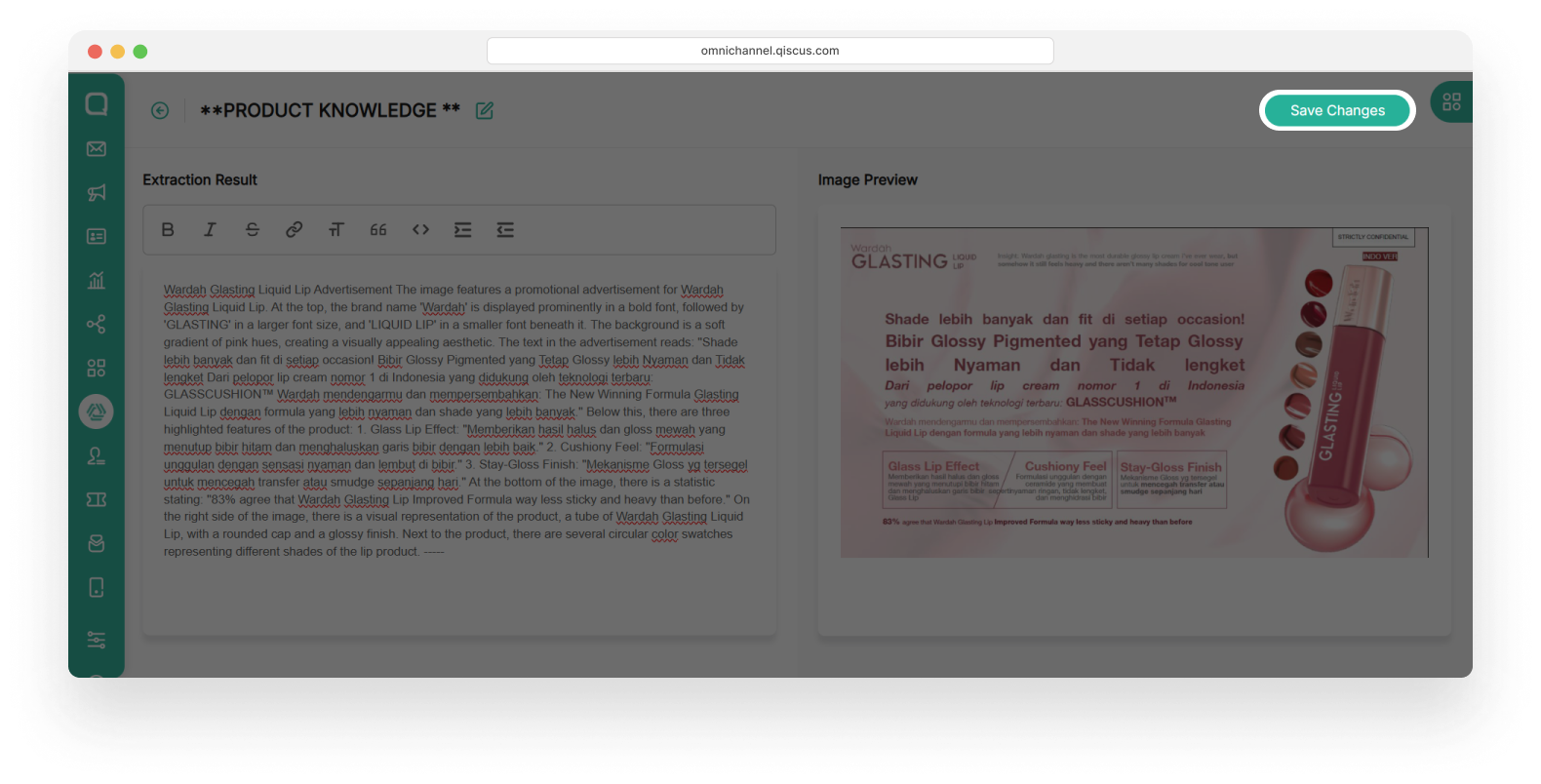The height and width of the screenshot is (784, 1541).
Task: Close the window with the red button
Action: pyautogui.click(x=95, y=51)
